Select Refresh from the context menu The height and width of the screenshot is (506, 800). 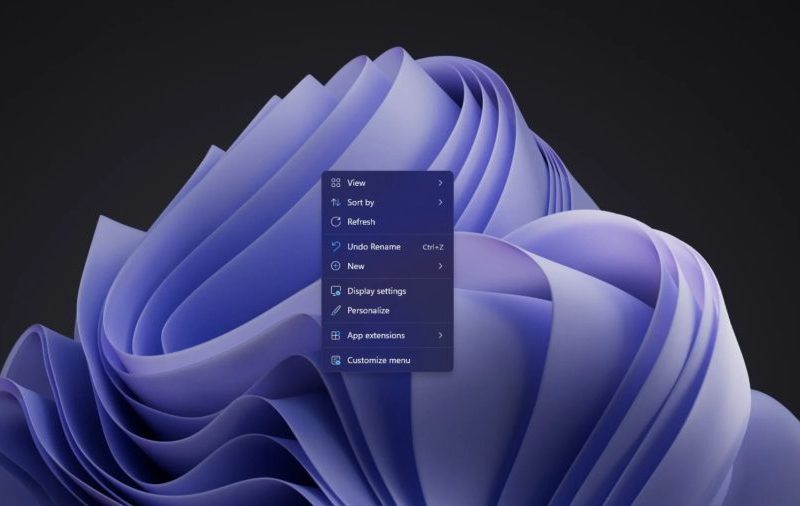(x=387, y=222)
